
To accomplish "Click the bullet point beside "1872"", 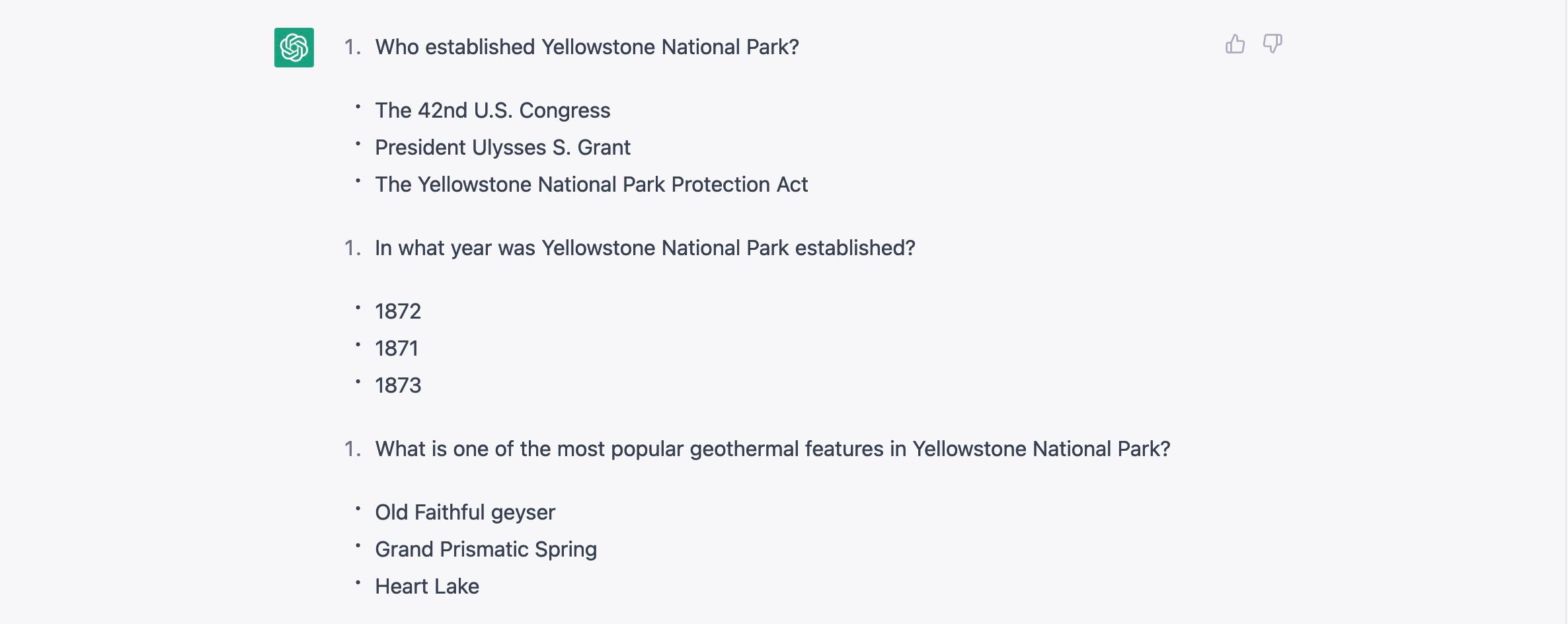I will 358,307.
